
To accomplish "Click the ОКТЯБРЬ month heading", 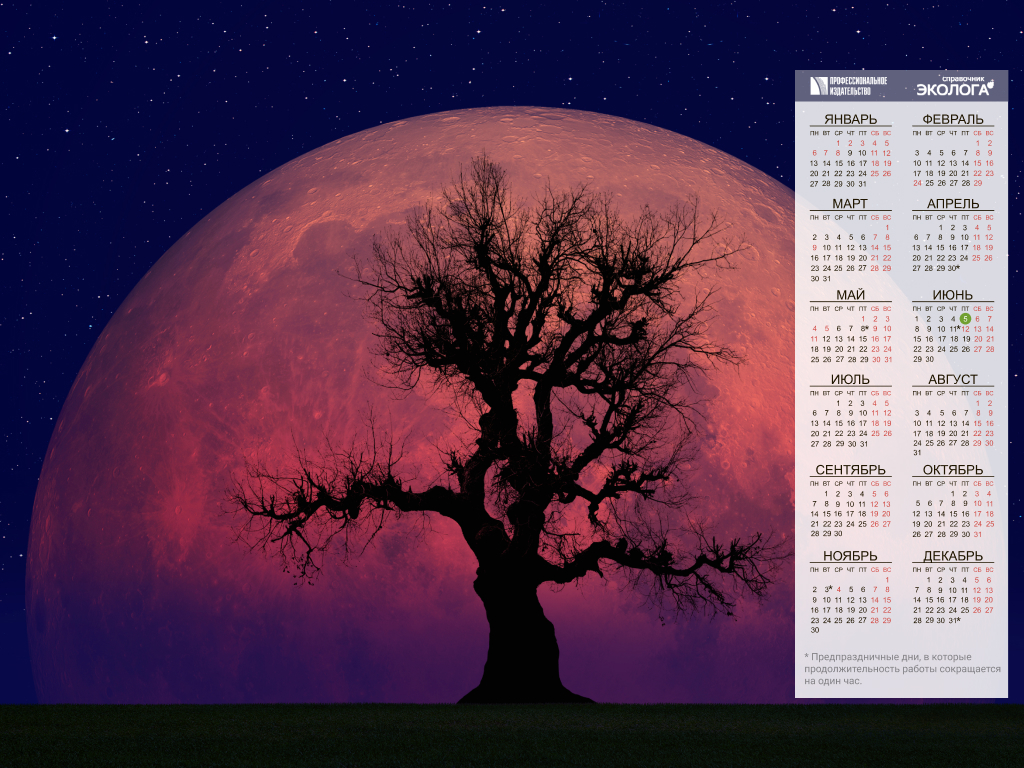I will (953, 470).
